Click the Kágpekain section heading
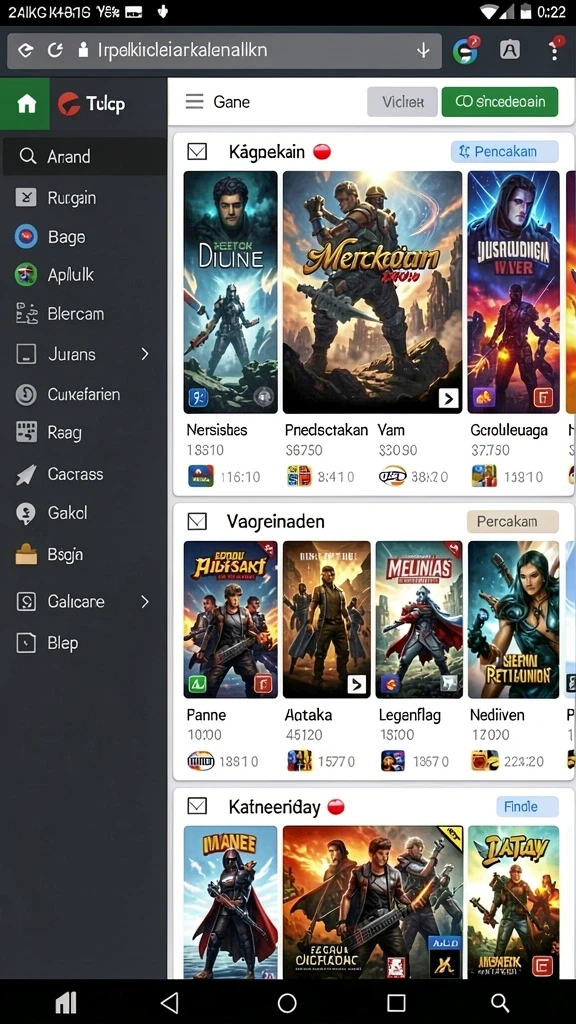This screenshot has width=576, height=1024. (x=266, y=152)
